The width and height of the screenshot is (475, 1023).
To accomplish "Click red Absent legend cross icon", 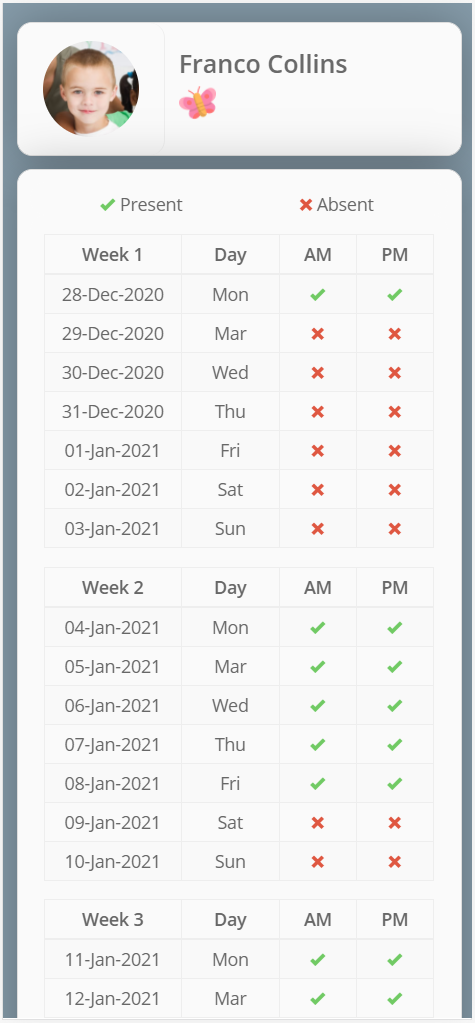I will 305,205.
